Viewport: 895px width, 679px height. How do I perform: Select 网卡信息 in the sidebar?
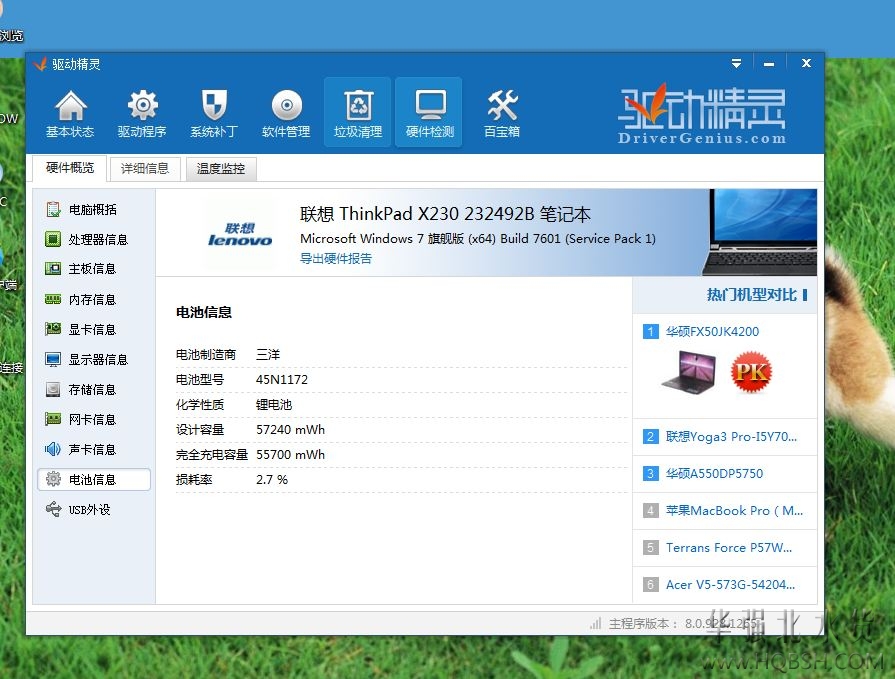pos(94,419)
